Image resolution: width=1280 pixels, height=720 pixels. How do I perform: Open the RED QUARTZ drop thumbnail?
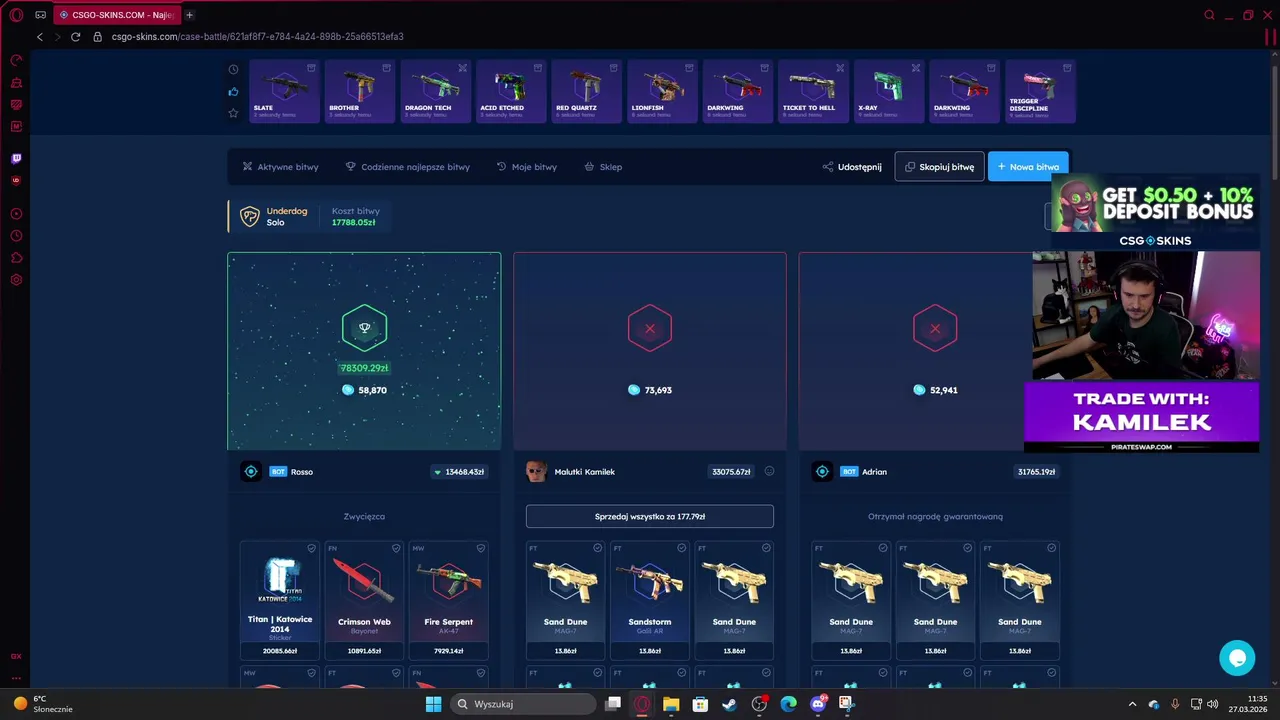coord(586,92)
